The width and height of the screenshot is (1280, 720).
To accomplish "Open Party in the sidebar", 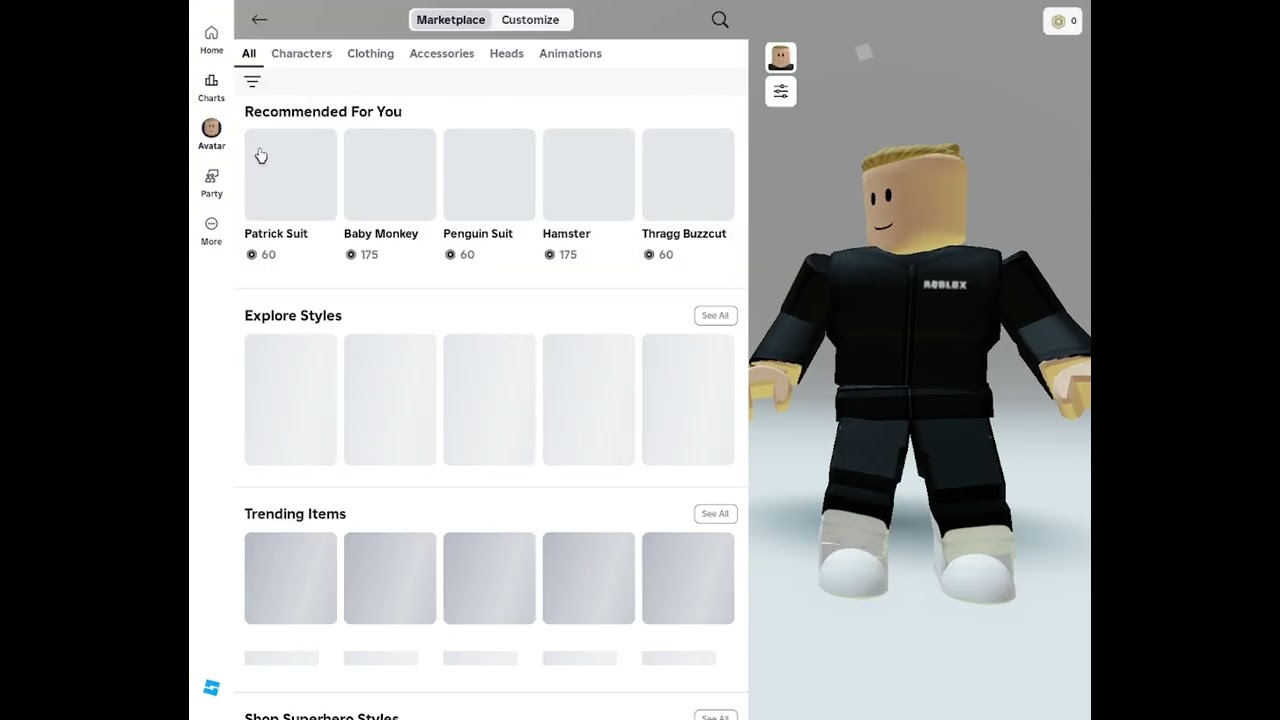I will coord(211,183).
